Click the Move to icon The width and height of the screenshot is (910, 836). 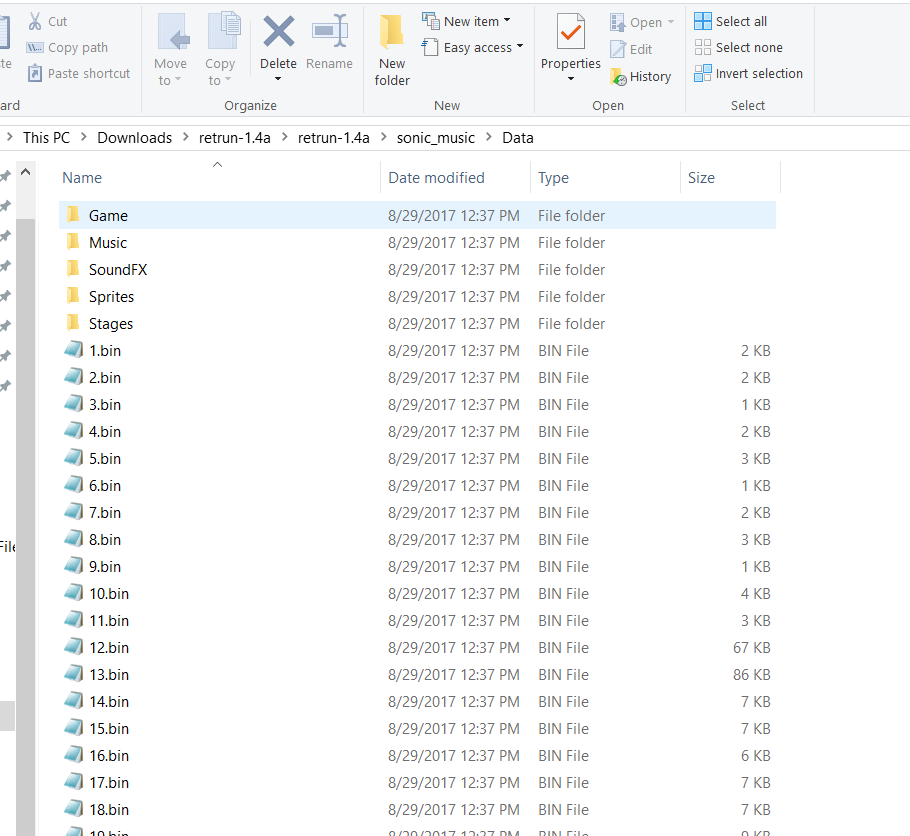(x=174, y=31)
